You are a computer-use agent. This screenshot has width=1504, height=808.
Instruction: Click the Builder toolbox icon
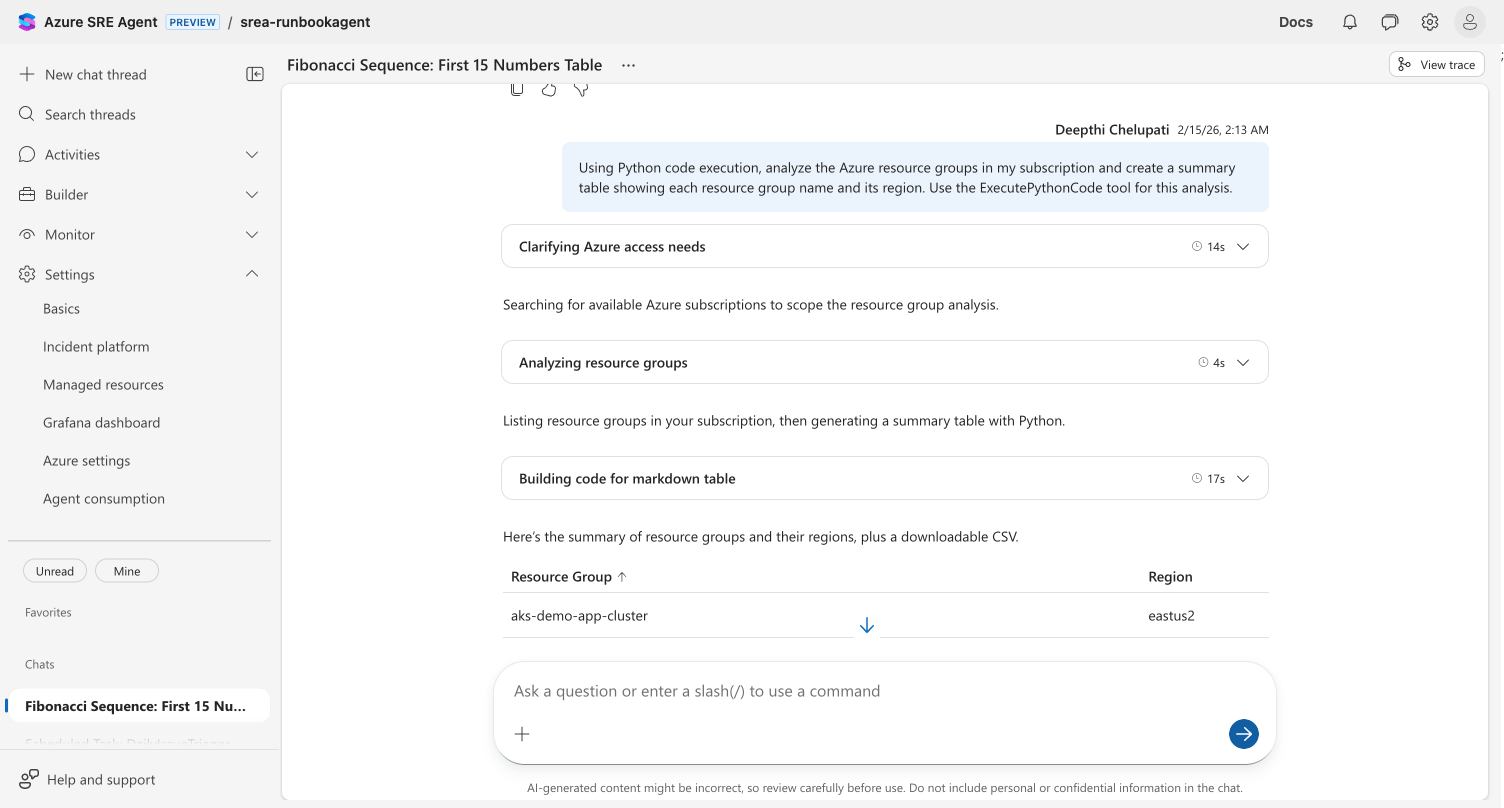[27, 194]
